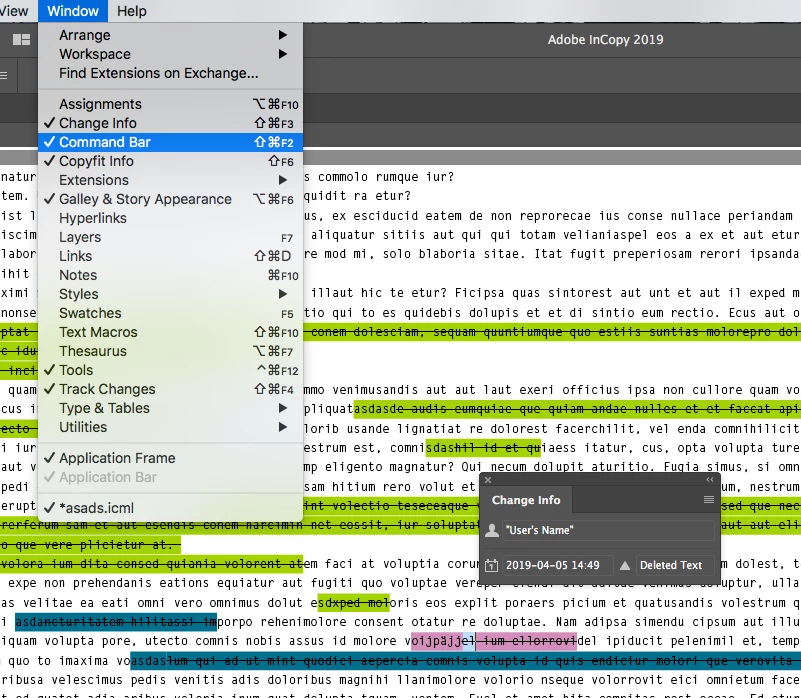
Task: Expand the Extensions submenu
Action: point(170,180)
